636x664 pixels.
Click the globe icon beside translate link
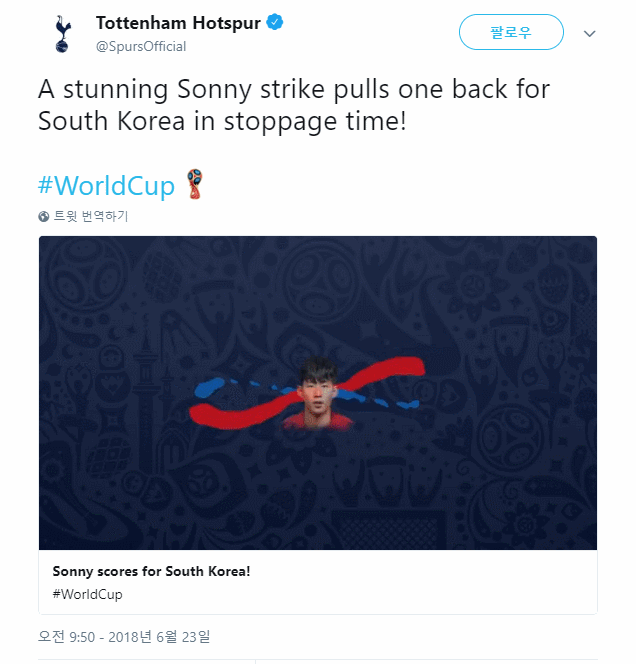[44, 216]
